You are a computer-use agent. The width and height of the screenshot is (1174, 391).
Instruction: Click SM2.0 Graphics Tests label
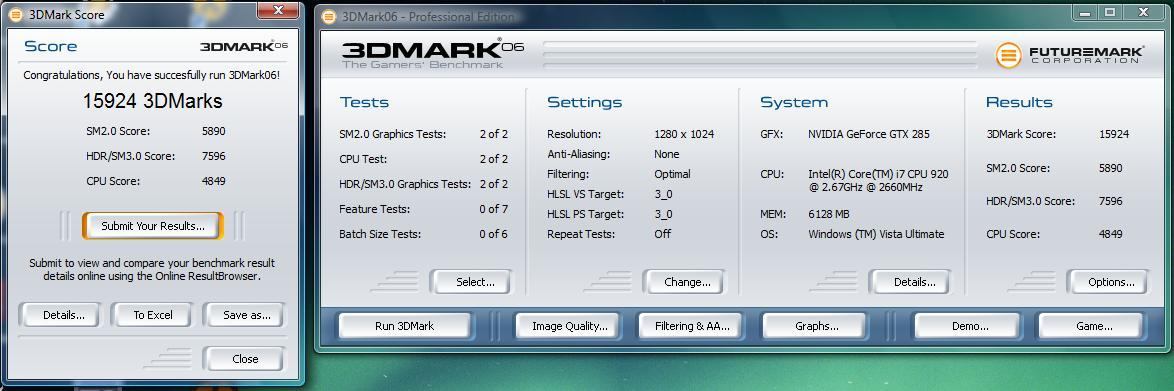(392, 134)
